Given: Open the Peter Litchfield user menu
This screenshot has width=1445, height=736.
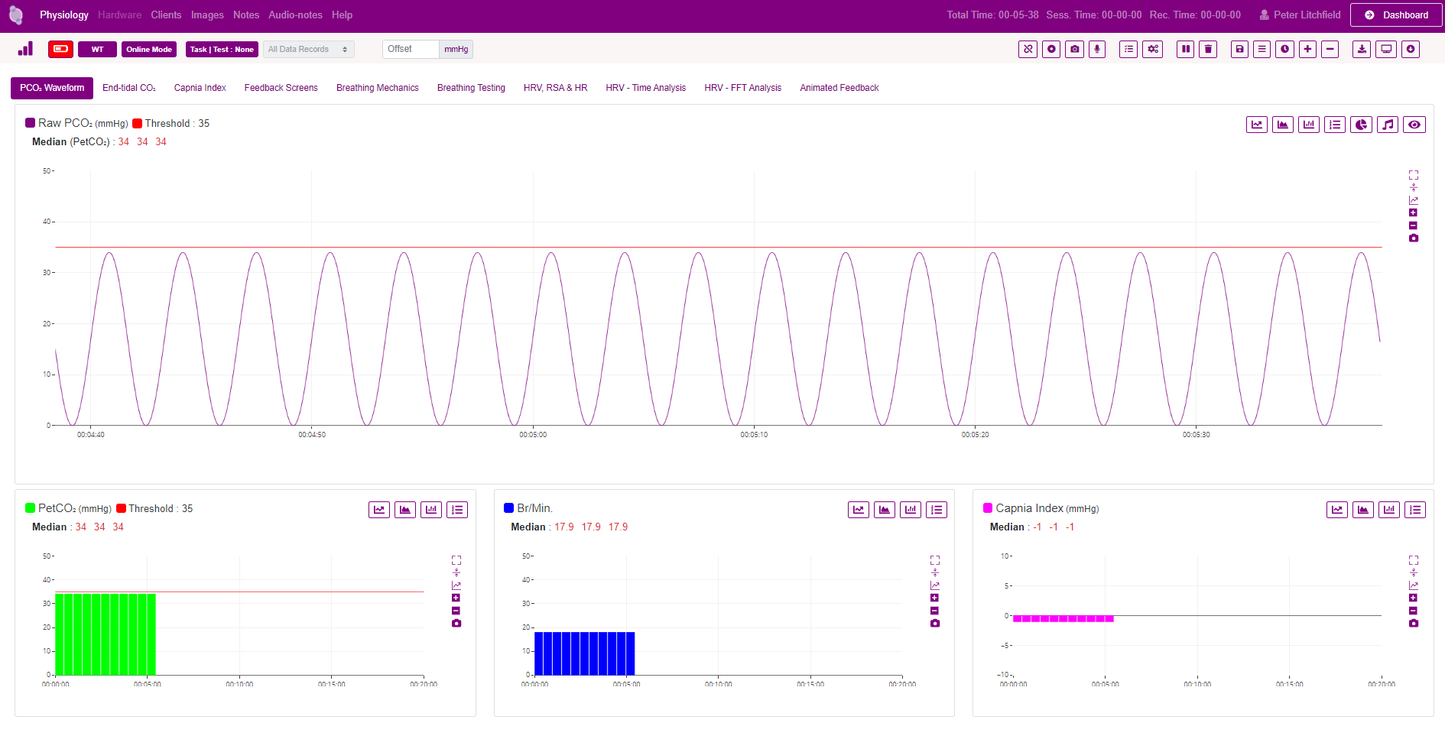Looking at the screenshot, I should tap(1300, 15).
